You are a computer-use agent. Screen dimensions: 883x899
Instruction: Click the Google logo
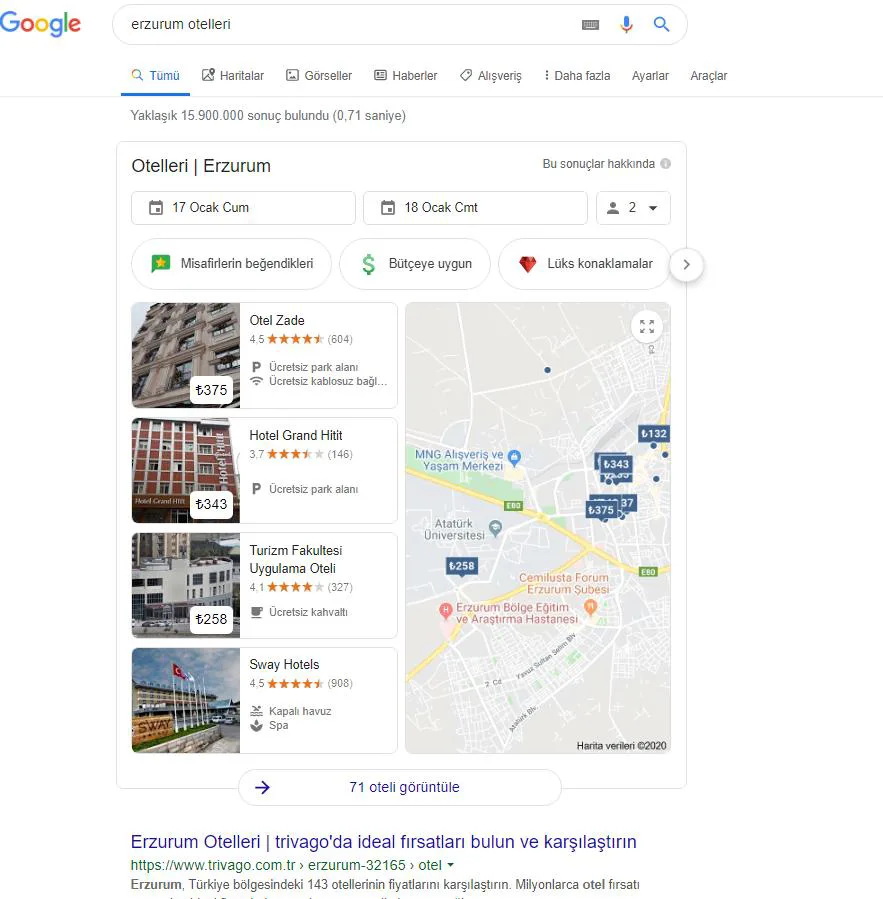(x=40, y=24)
